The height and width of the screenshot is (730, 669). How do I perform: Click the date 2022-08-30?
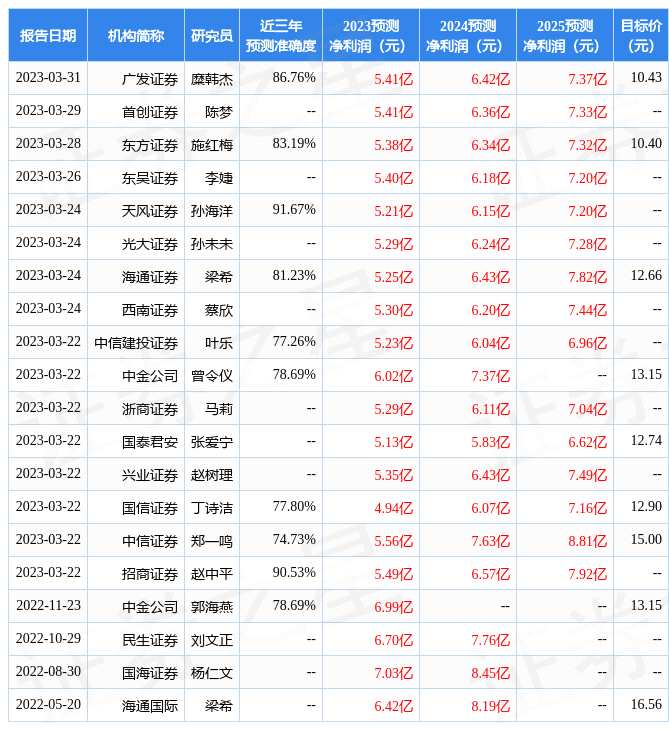(48, 672)
